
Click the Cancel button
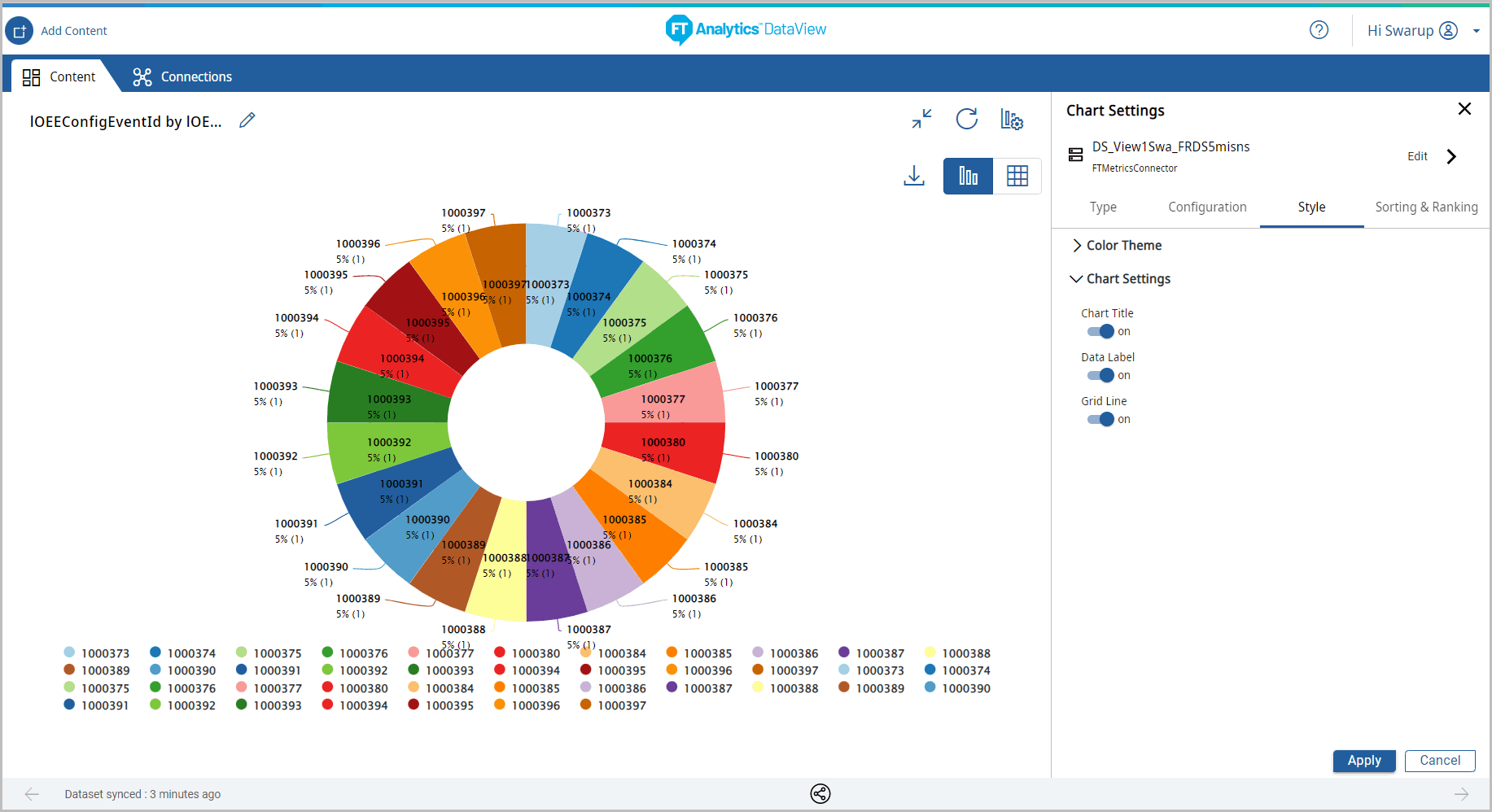tap(1439, 761)
